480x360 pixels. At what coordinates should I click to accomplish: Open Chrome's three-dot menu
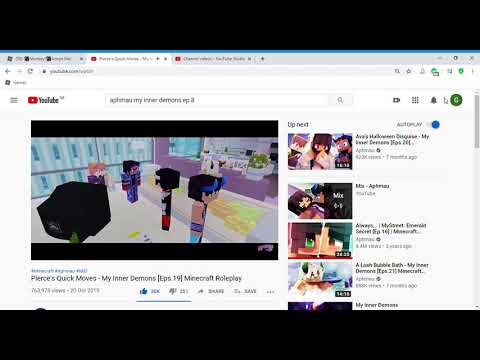[472, 71]
